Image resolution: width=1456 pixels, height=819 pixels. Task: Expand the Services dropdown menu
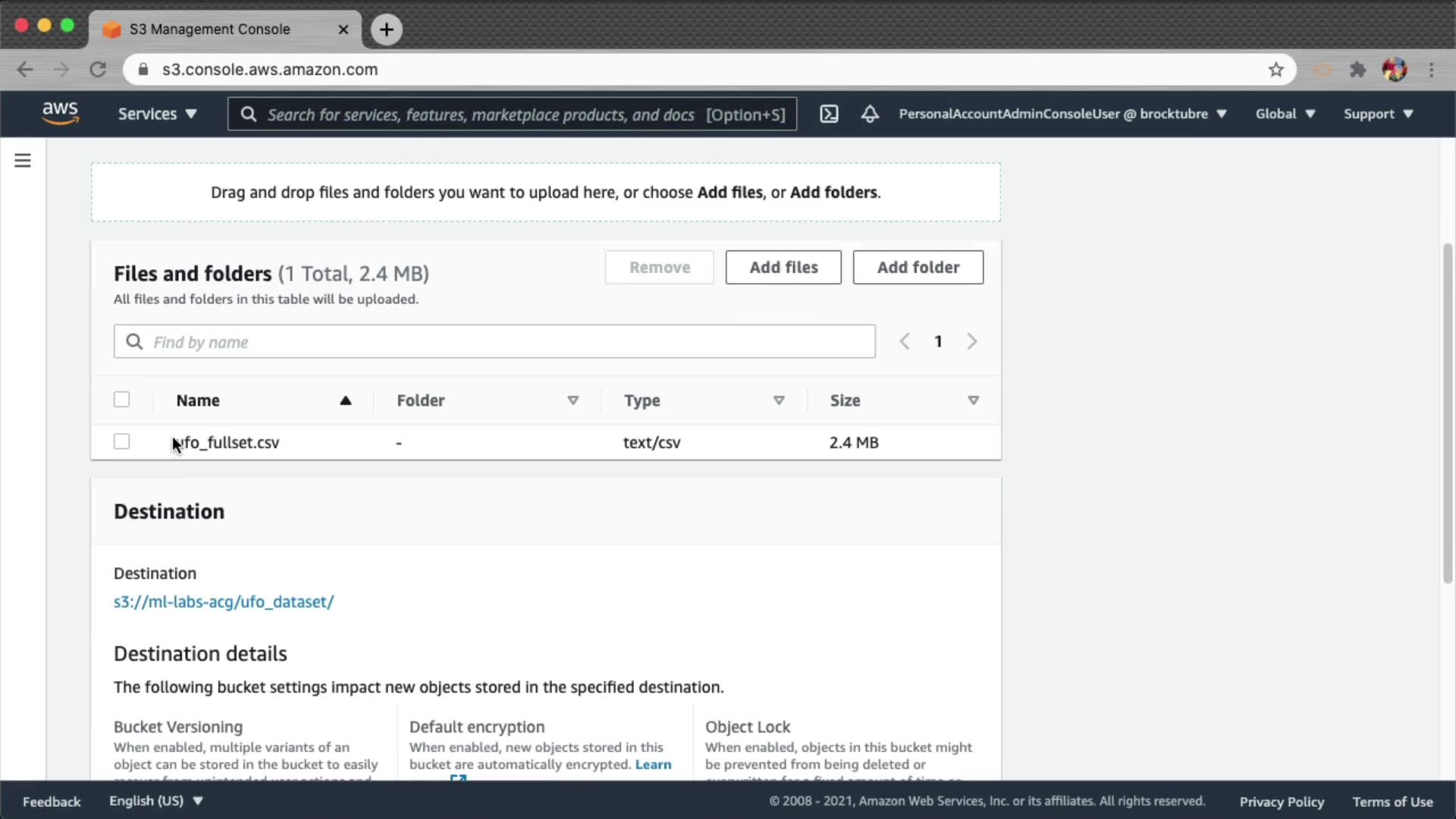[157, 114]
